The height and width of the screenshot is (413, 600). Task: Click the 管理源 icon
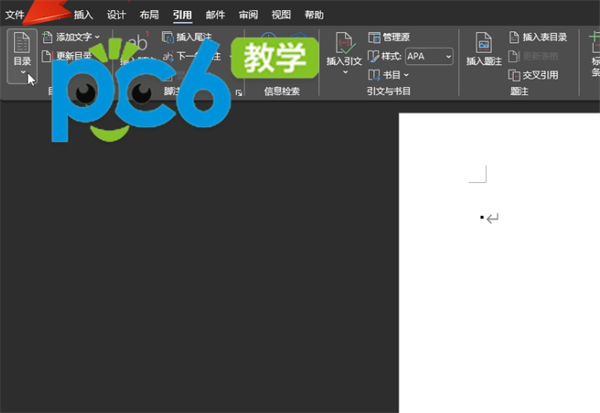pos(374,38)
